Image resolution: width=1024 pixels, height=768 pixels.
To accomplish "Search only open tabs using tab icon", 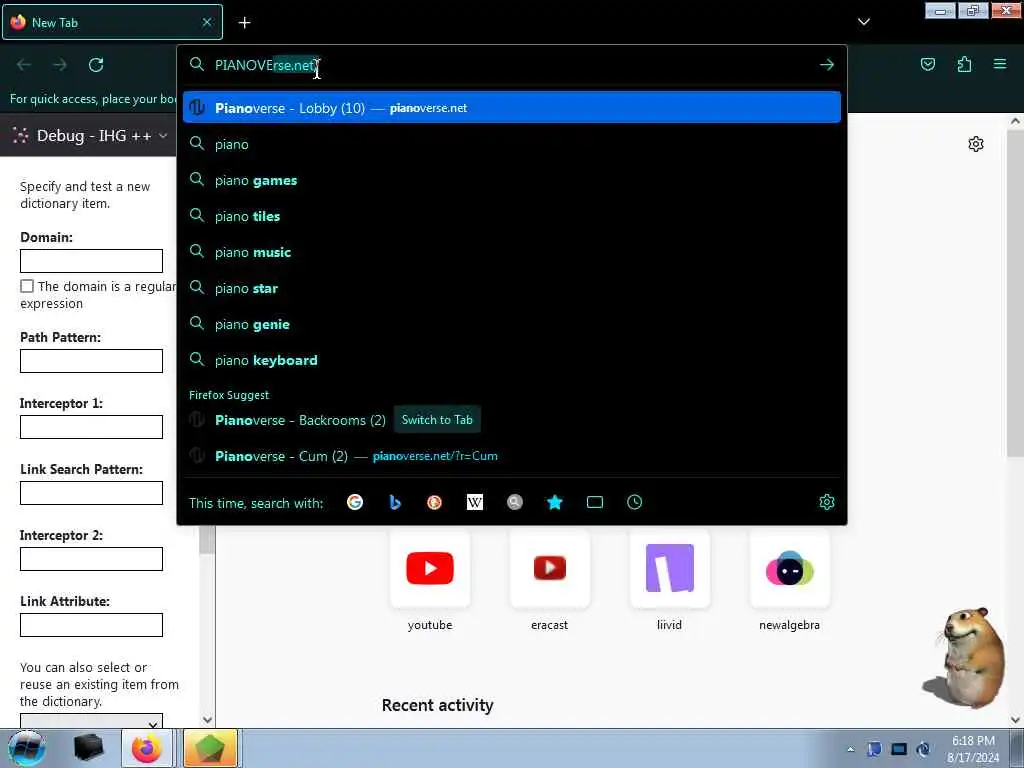I will pyautogui.click(x=594, y=502).
